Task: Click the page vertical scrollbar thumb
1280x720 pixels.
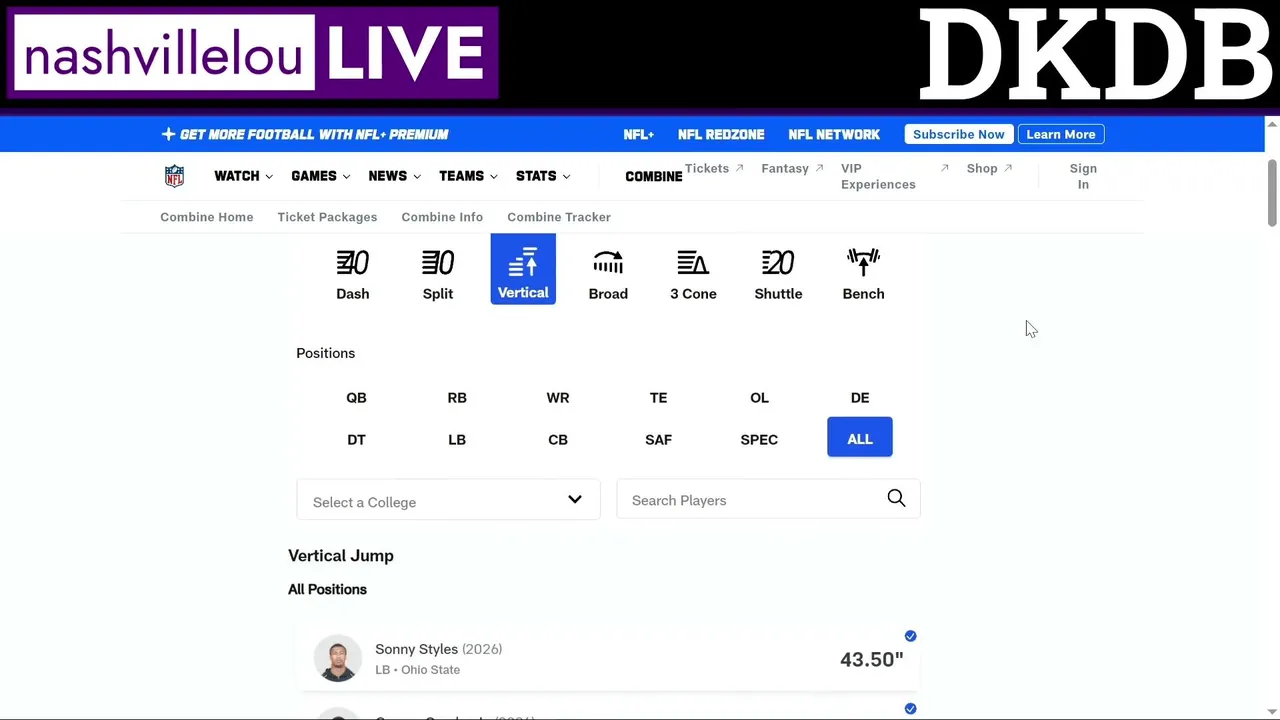Action: 1272,193
